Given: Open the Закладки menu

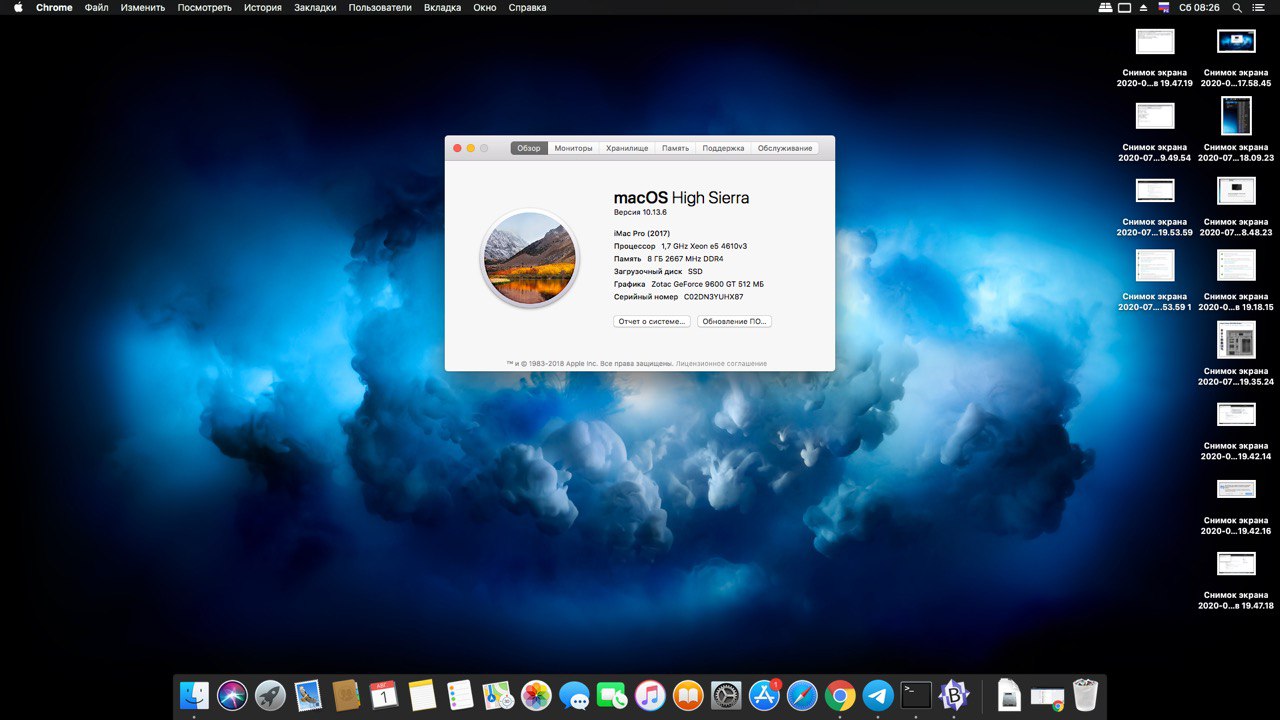Looking at the screenshot, I should coord(315,7).
